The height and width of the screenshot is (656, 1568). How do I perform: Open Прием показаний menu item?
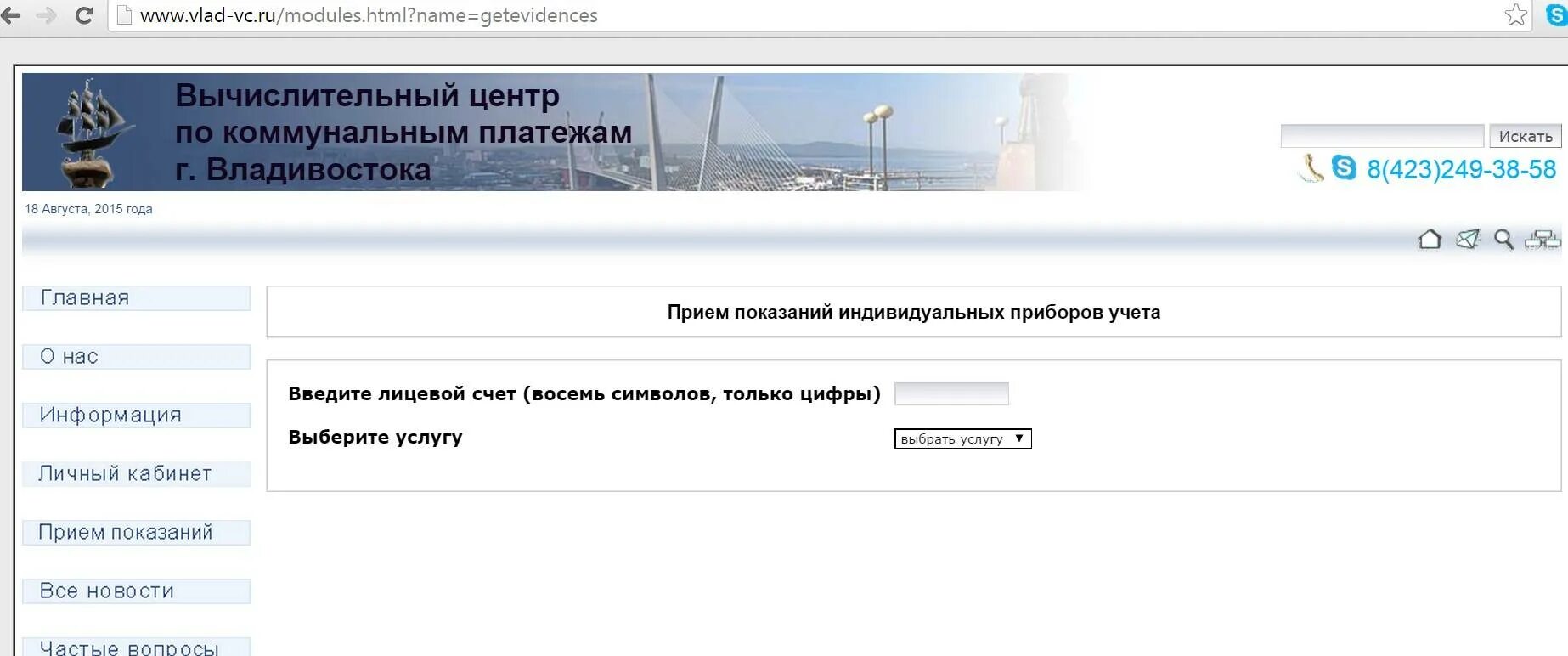[137, 533]
